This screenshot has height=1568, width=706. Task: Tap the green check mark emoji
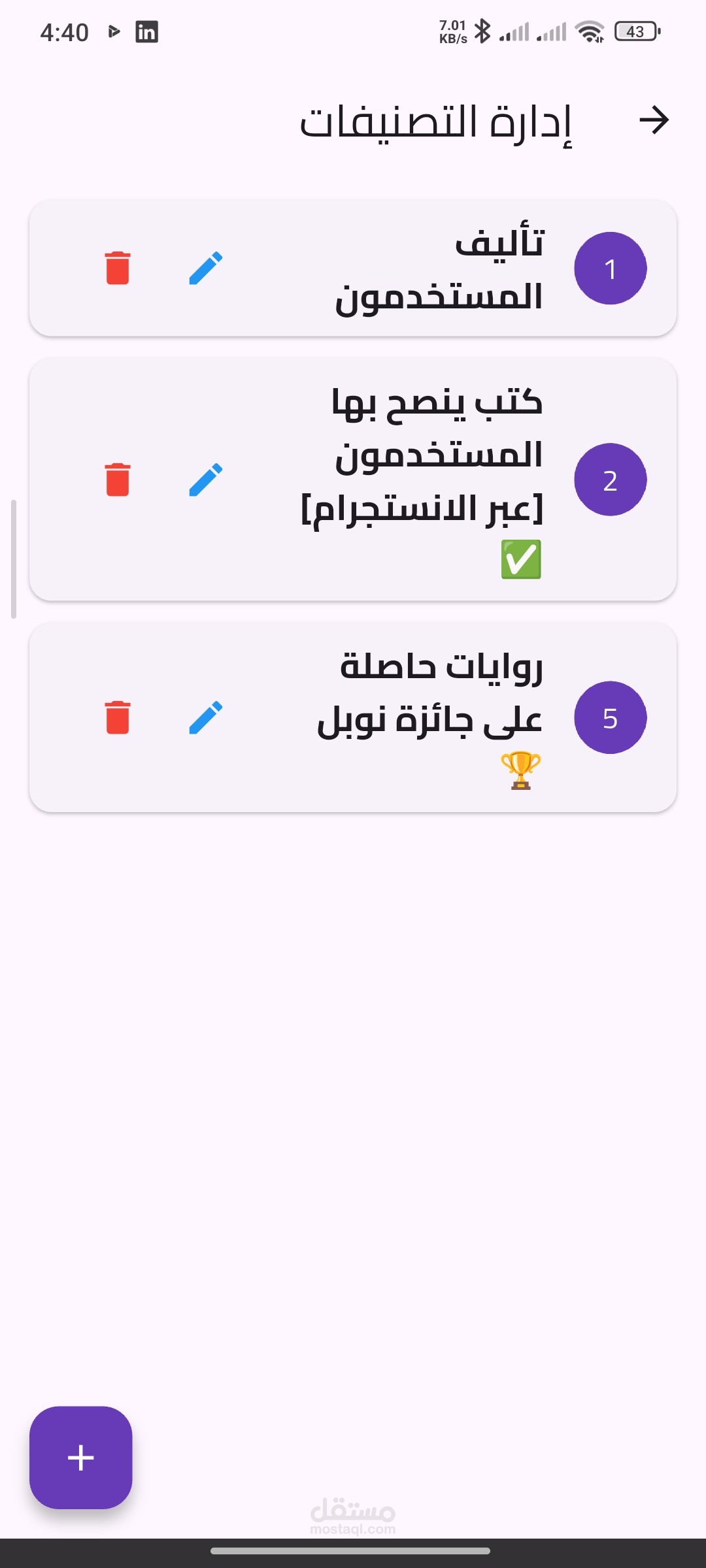tap(521, 559)
